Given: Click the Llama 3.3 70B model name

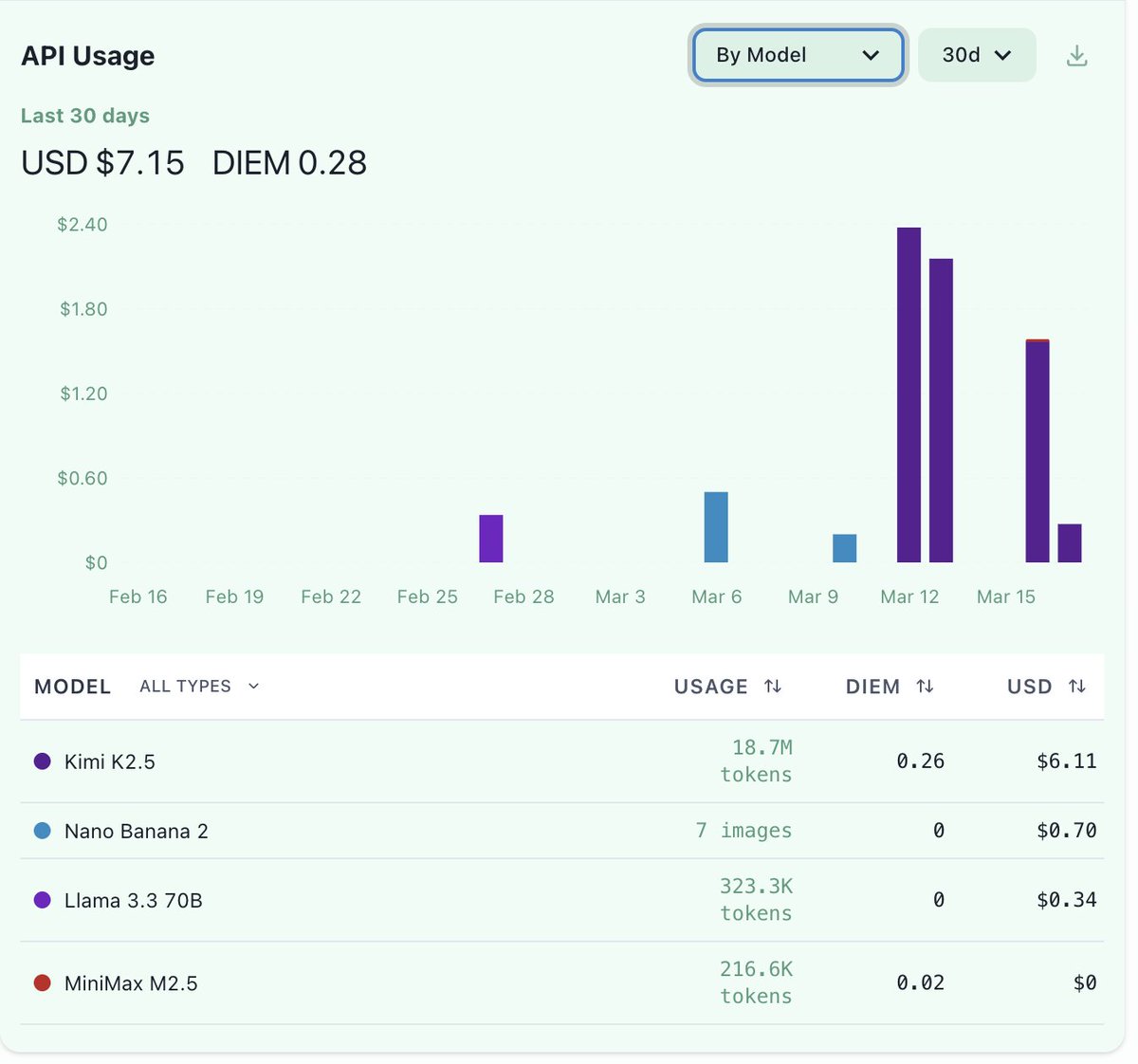Looking at the screenshot, I should point(134,901).
